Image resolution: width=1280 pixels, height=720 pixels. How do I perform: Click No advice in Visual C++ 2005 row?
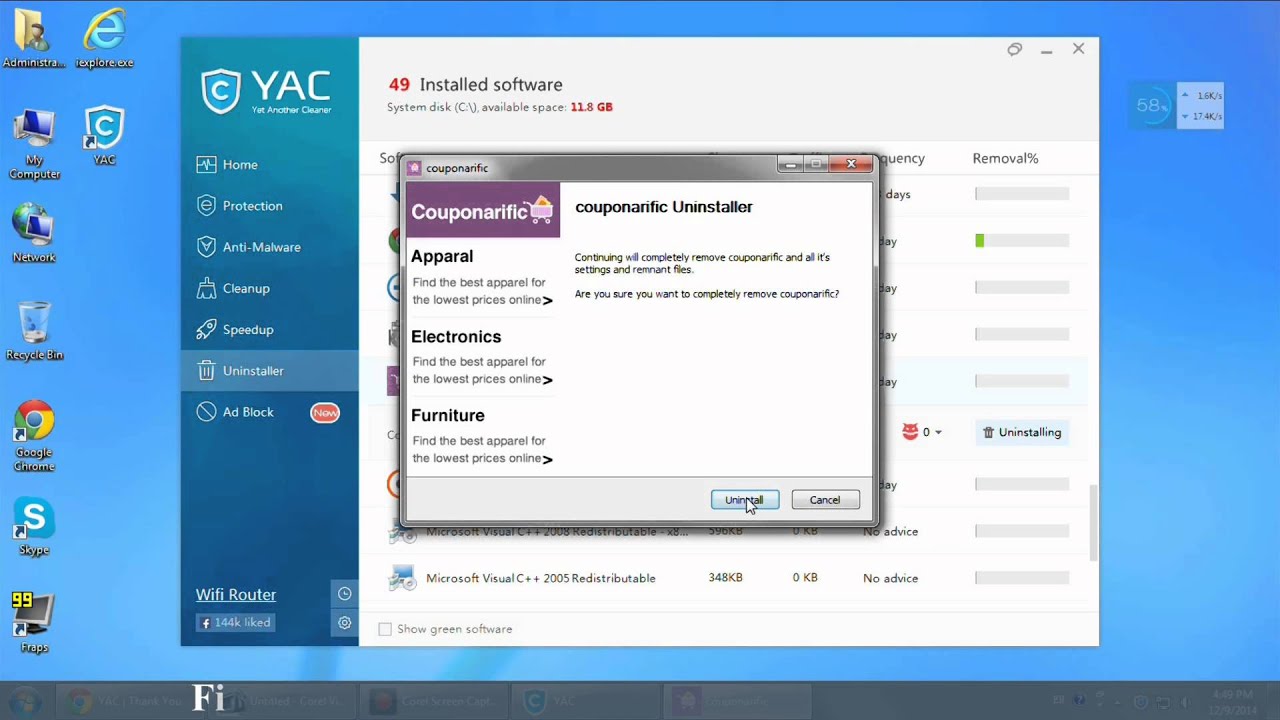(890, 578)
